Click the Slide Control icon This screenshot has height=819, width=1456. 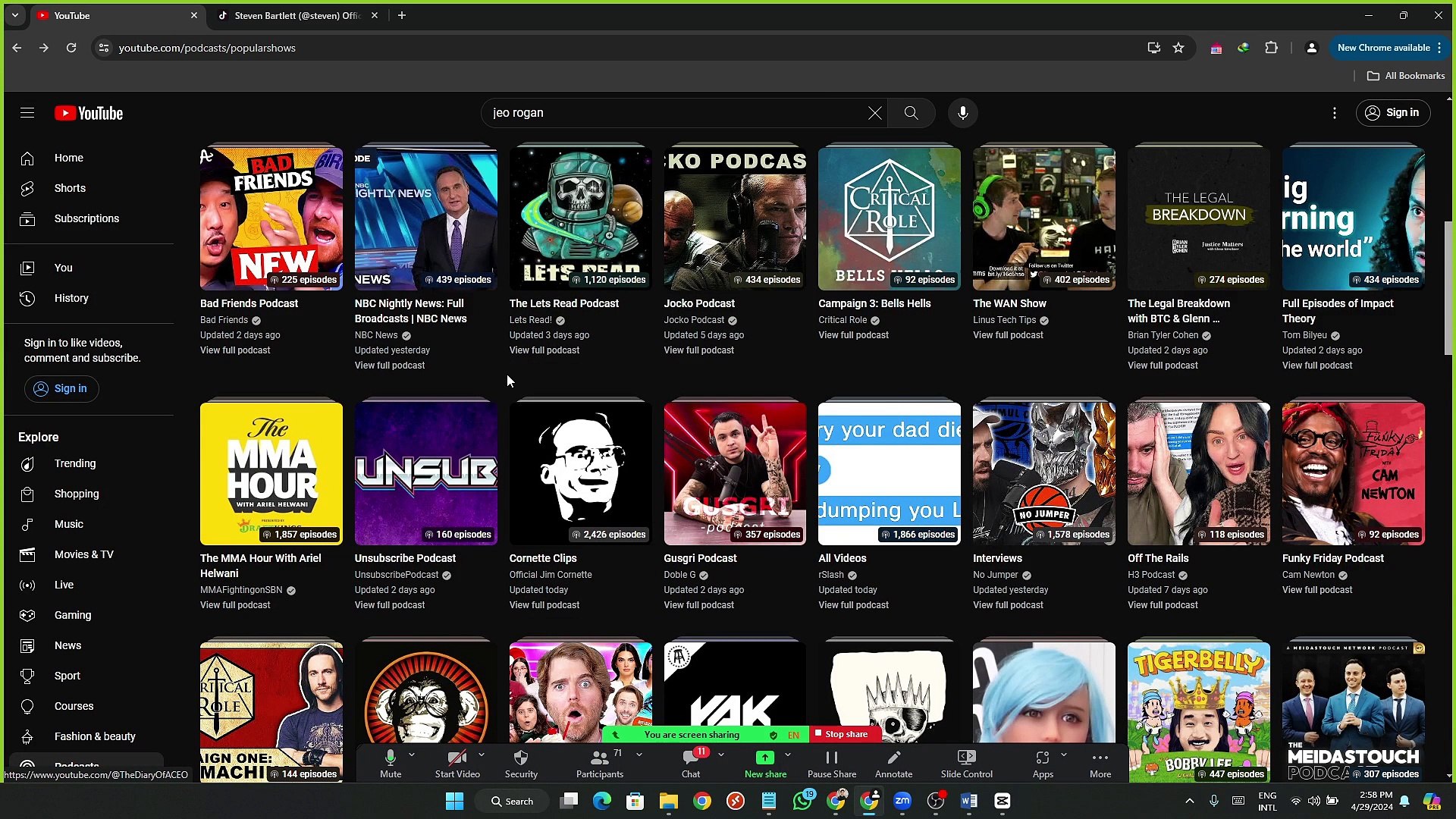tap(966, 763)
